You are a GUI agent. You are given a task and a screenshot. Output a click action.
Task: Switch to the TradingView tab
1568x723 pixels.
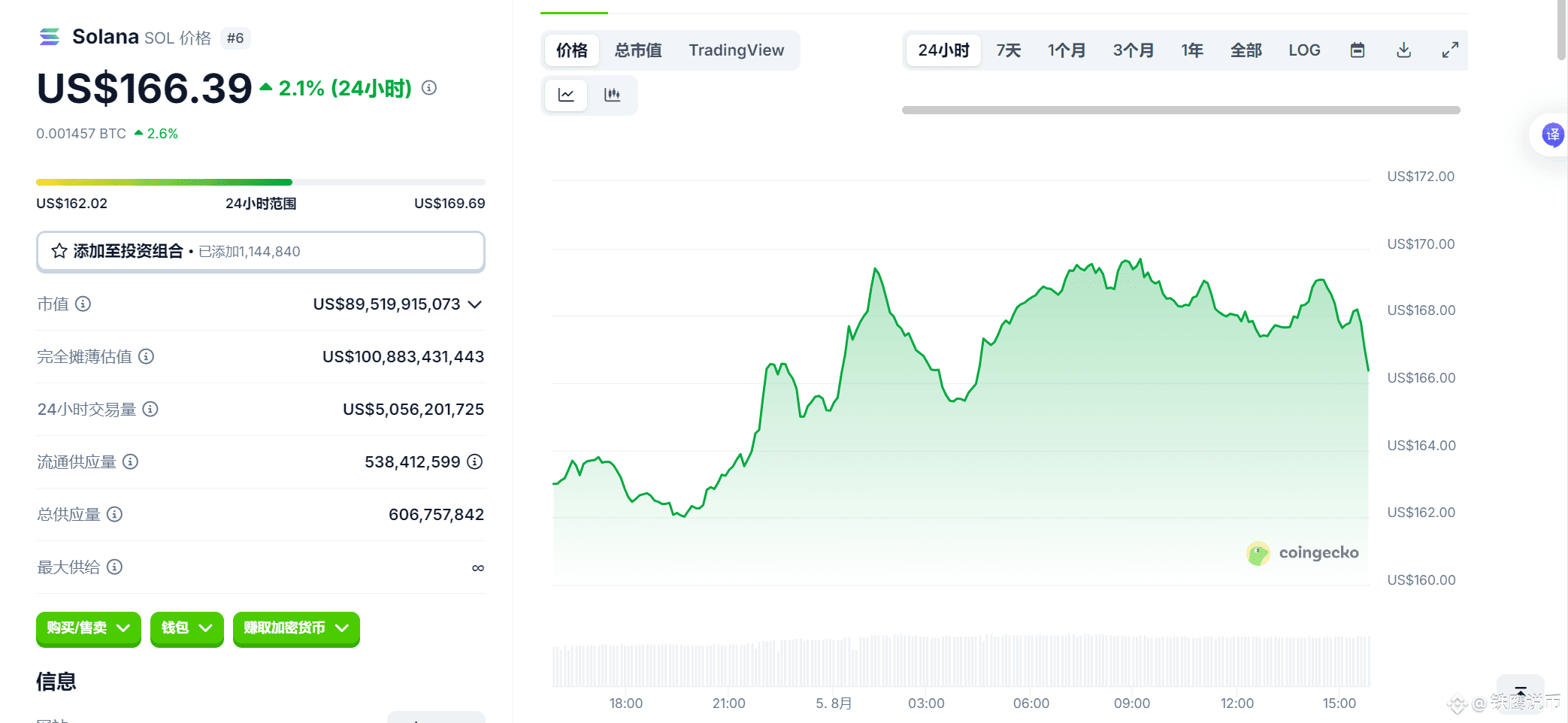[x=736, y=50]
